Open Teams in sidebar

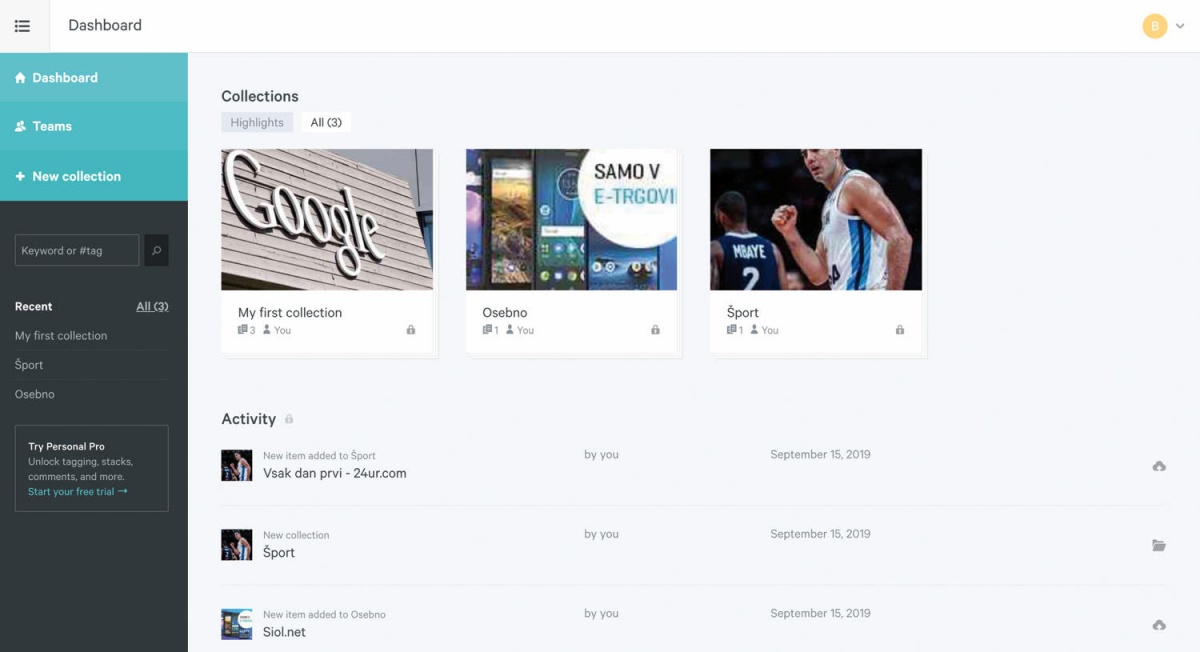tap(94, 126)
